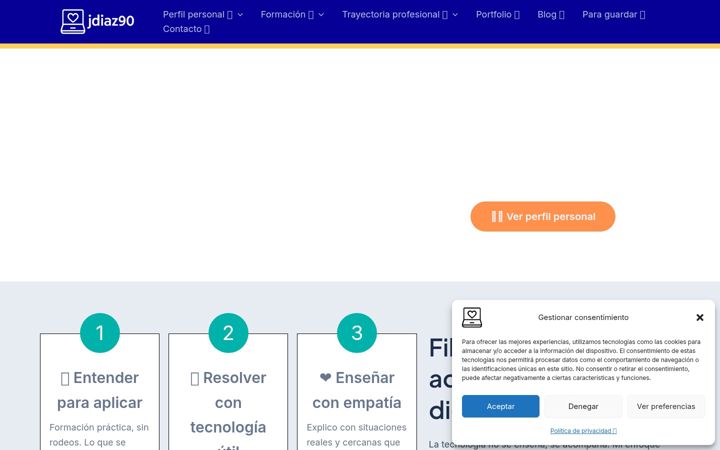
Task: Open the Para guardar menu item
Action: pyautogui.click(x=613, y=14)
